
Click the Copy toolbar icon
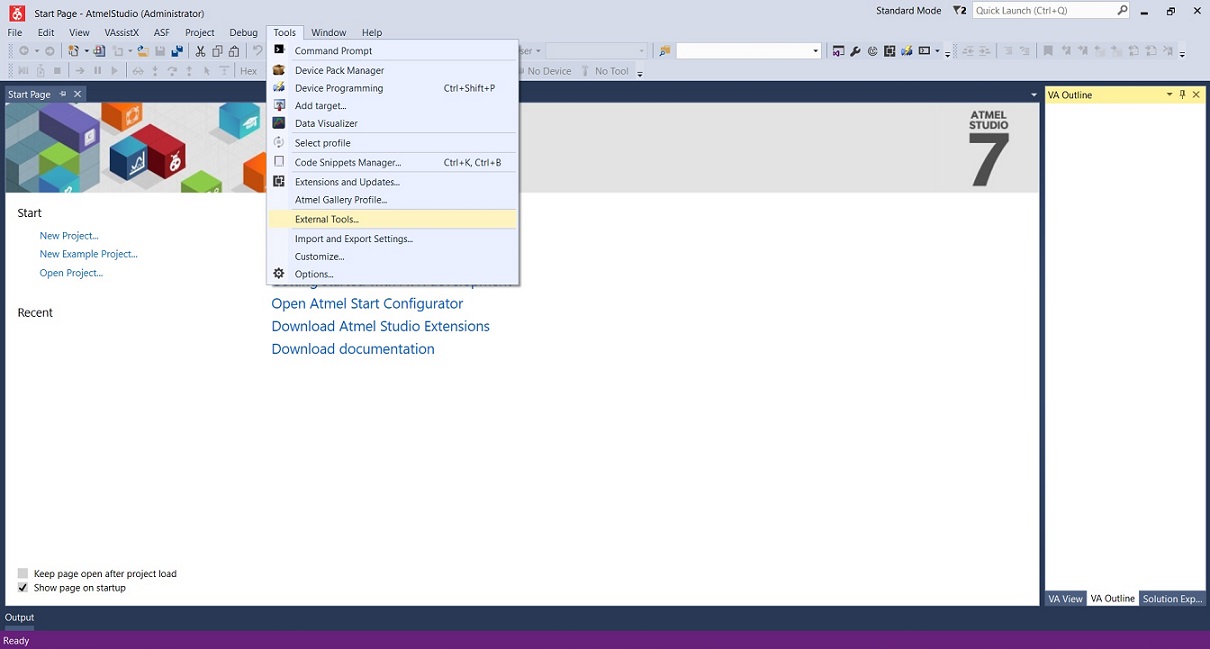(x=219, y=50)
